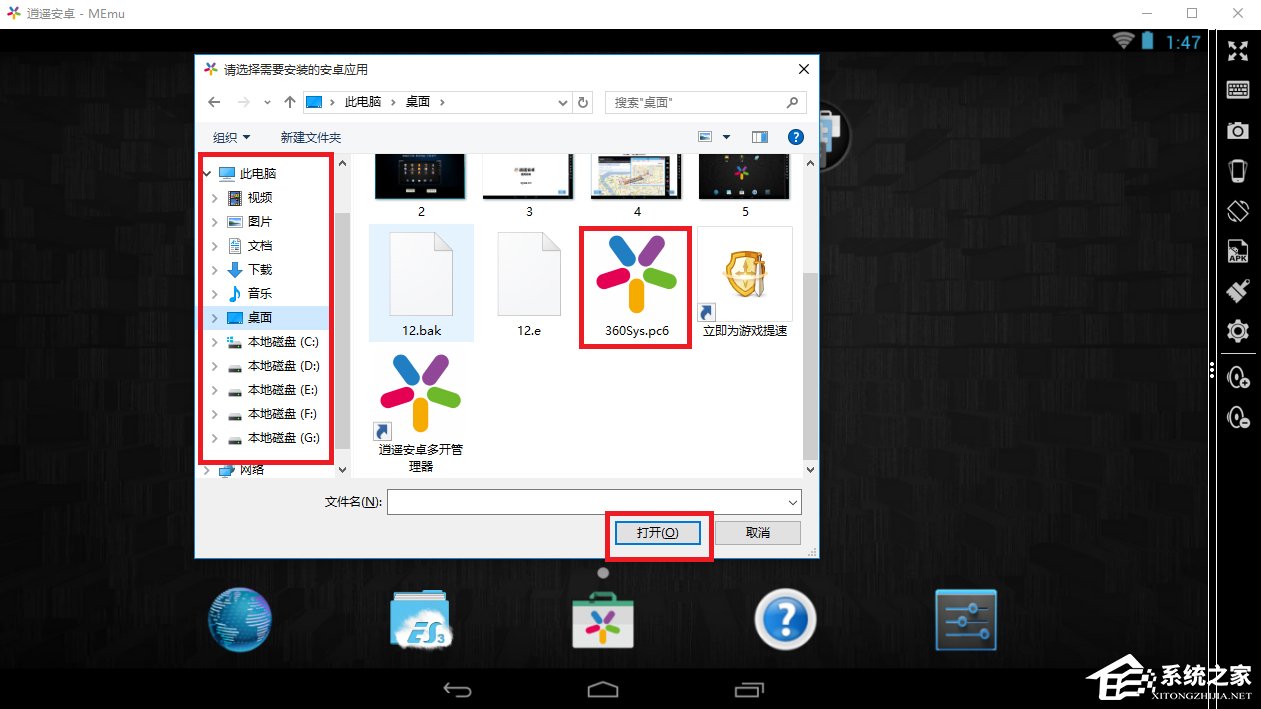1261x709 pixels.
Task: Select 立即为游戏提速 shortcut
Action: (x=745, y=283)
